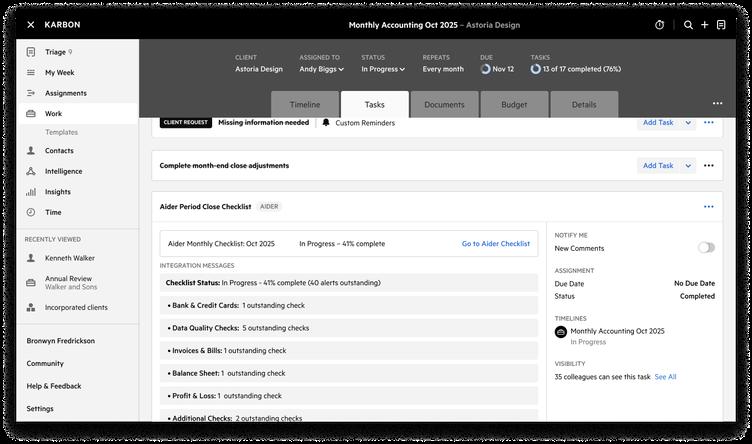This screenshot has width=752, height=444.
Task: Open more options for Aider Period Close Checklist
Action: pyautogui.click(x=708, y=207)
